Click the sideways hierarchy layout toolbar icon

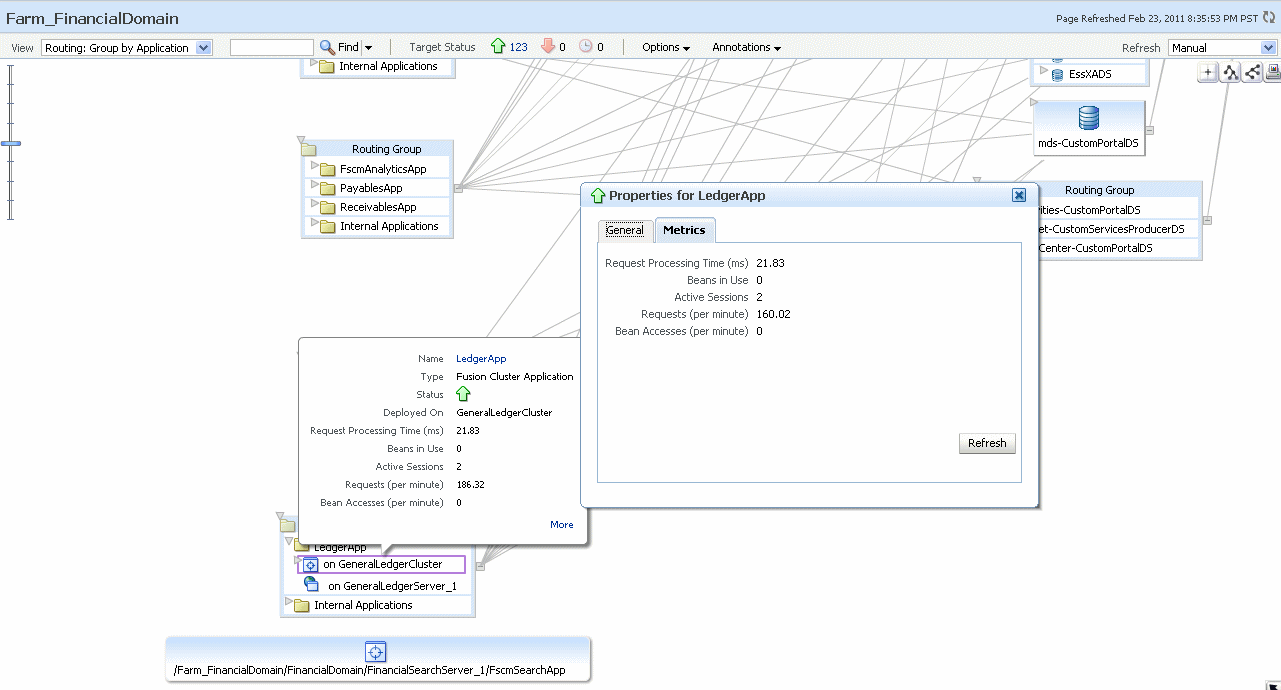point(1252,72)
